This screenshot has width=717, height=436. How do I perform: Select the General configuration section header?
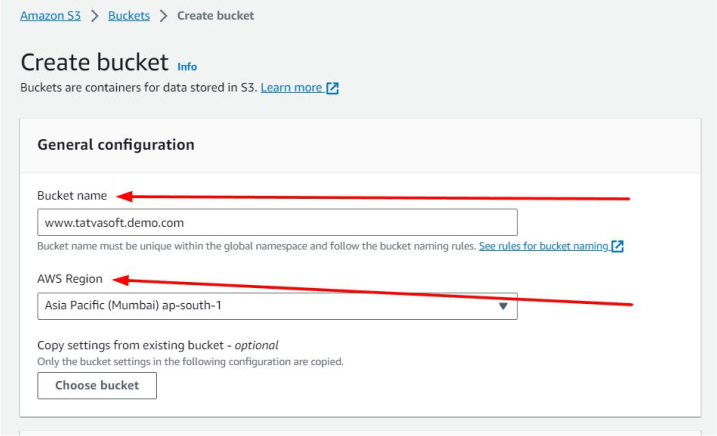point(116,145)
